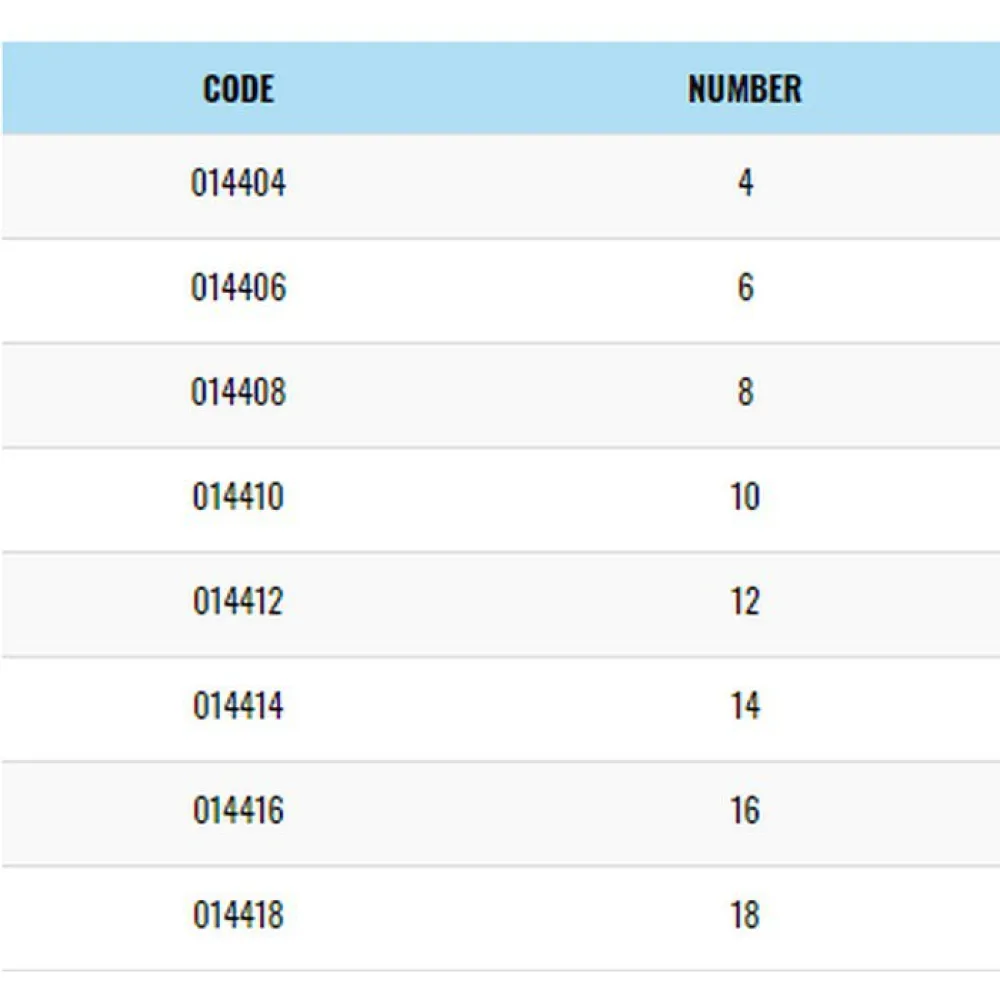Click number 6 in the table

pyautogui.click(x=745, y=288)
